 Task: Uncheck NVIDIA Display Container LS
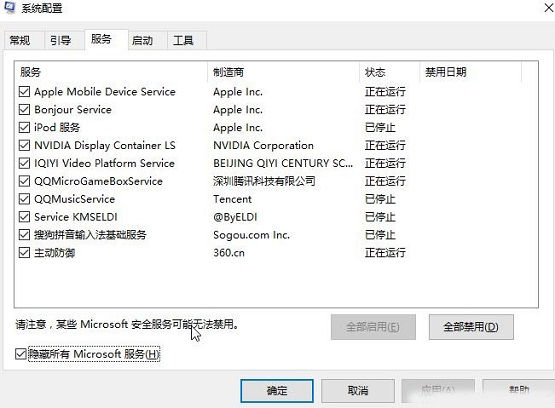click(x=24, y=145)
